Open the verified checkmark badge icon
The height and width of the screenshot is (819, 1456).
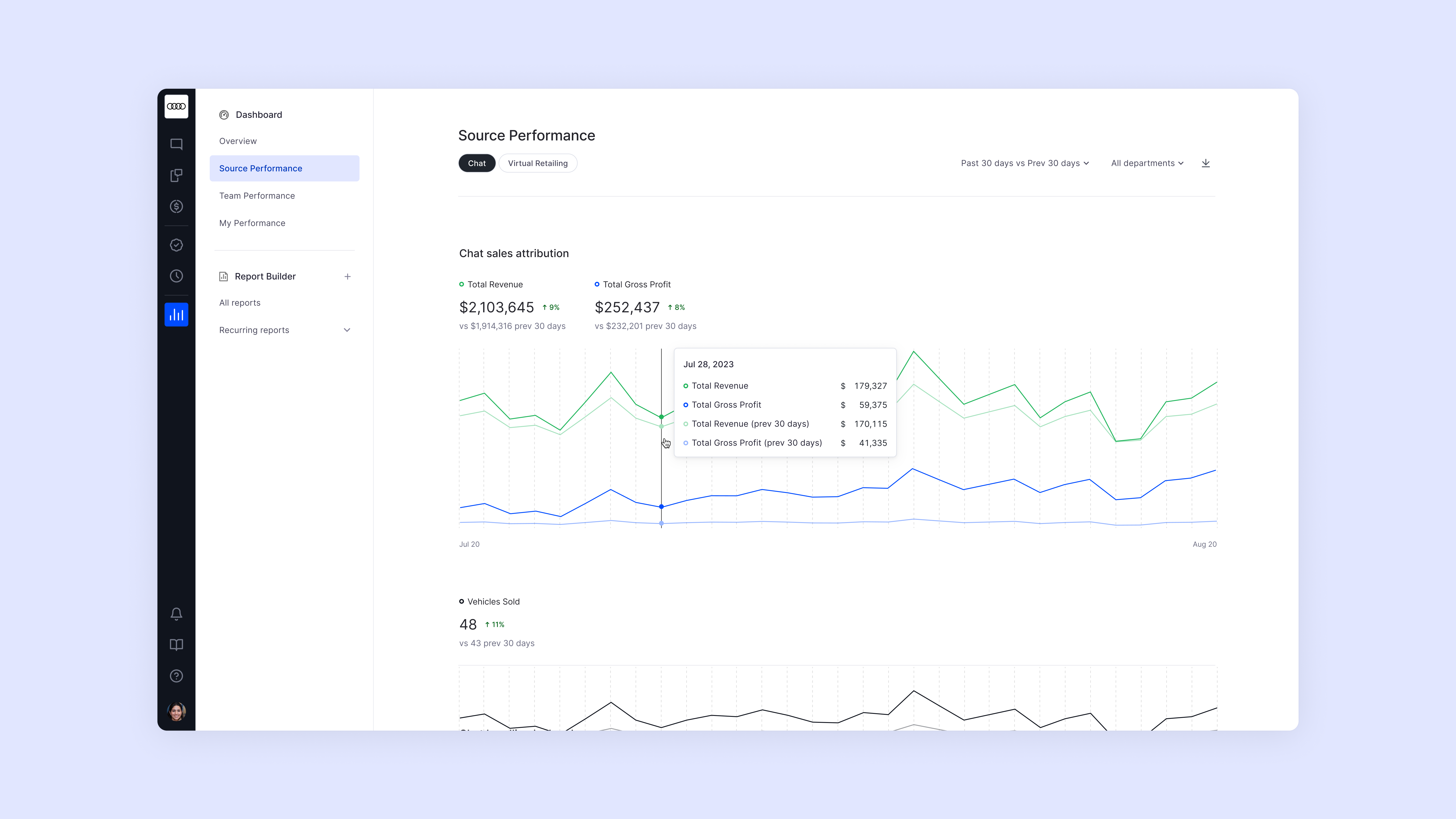tap(176, 245)
